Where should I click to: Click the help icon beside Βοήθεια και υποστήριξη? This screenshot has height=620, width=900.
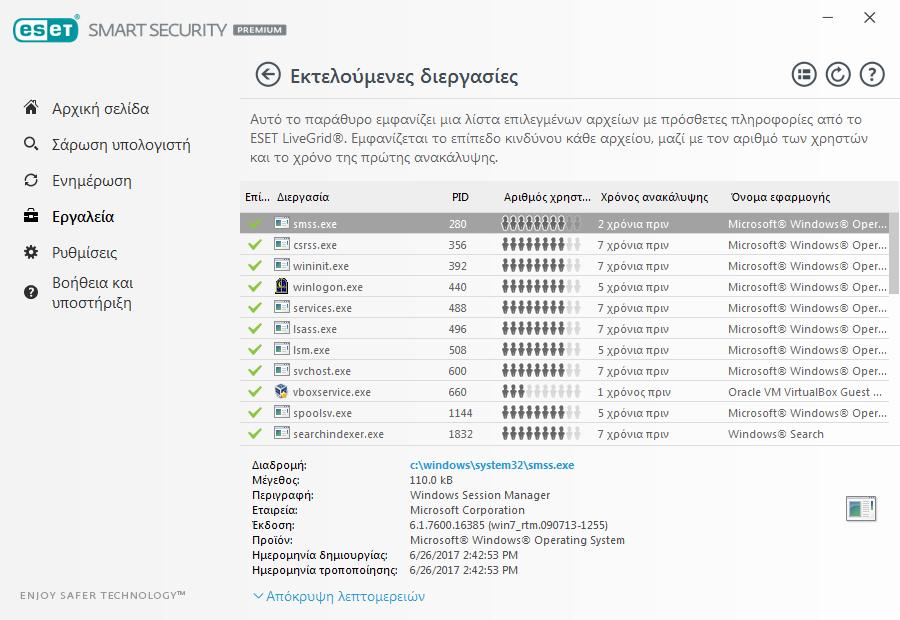coord(31,292)
